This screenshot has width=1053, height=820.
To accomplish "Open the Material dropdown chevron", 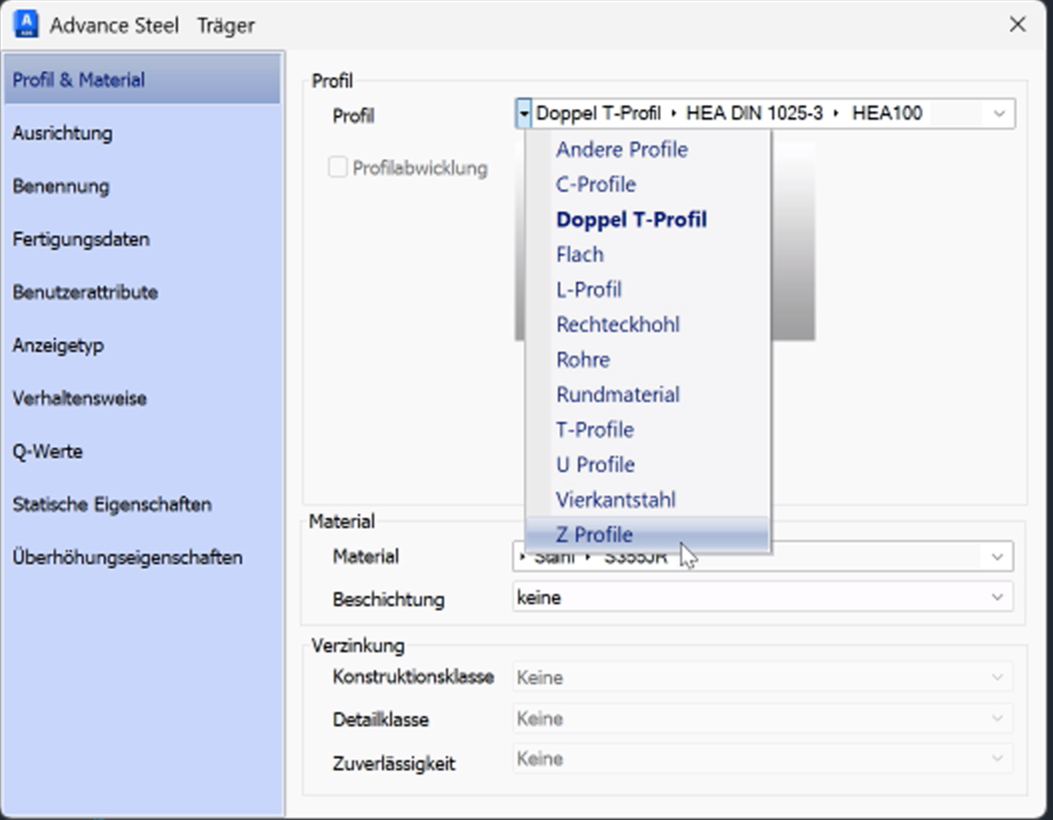I will (x=997, y=557).
